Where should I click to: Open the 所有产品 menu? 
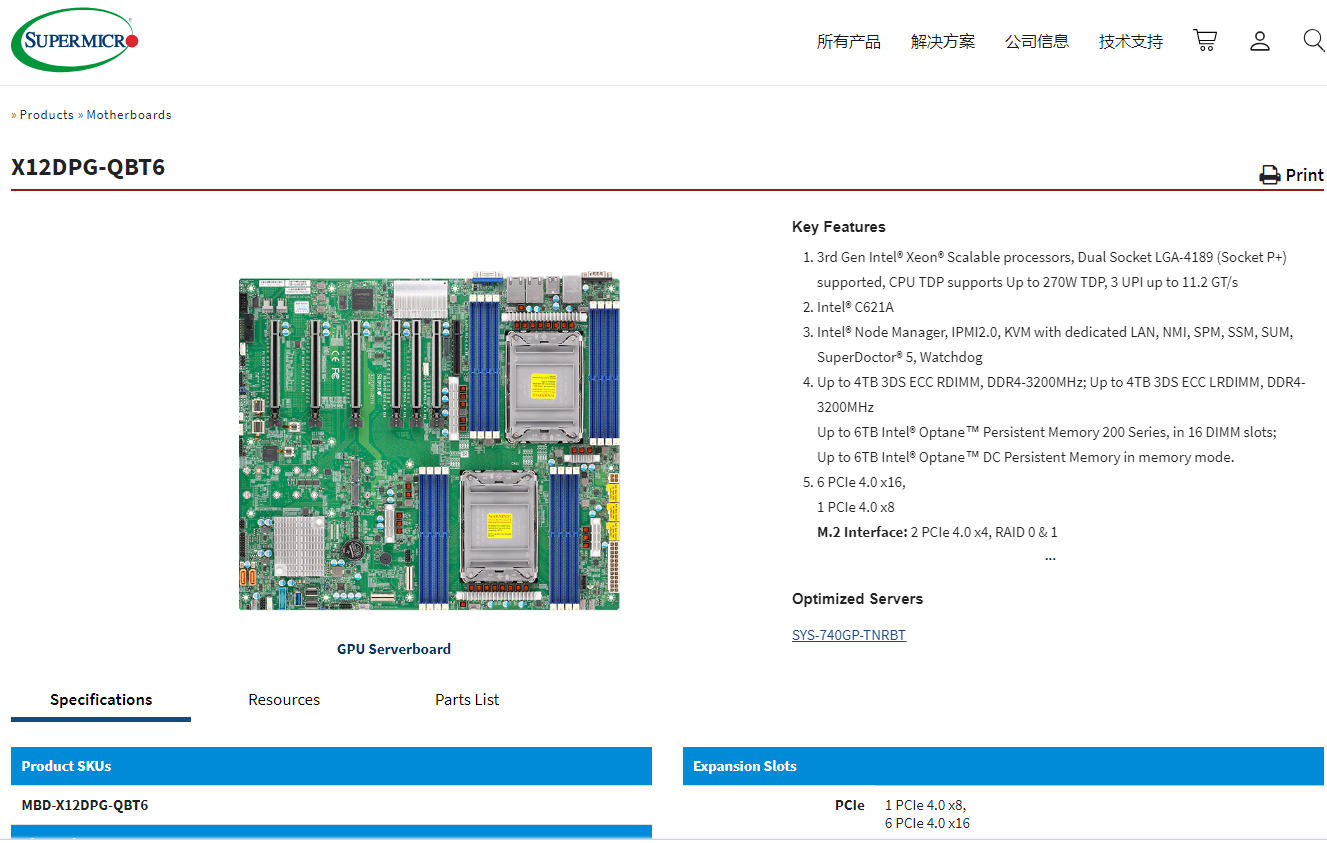coord(848,42)
